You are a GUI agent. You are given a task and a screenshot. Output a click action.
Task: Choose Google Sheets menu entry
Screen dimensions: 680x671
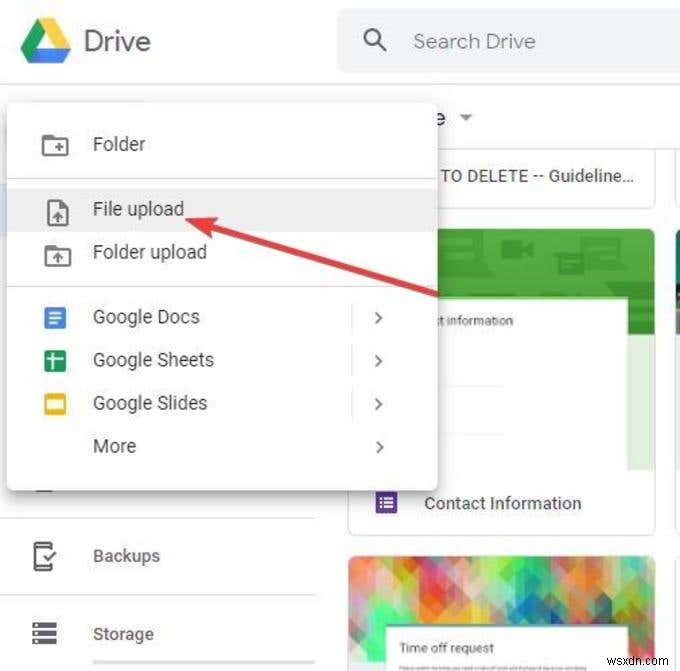click(x=222, y=360)
